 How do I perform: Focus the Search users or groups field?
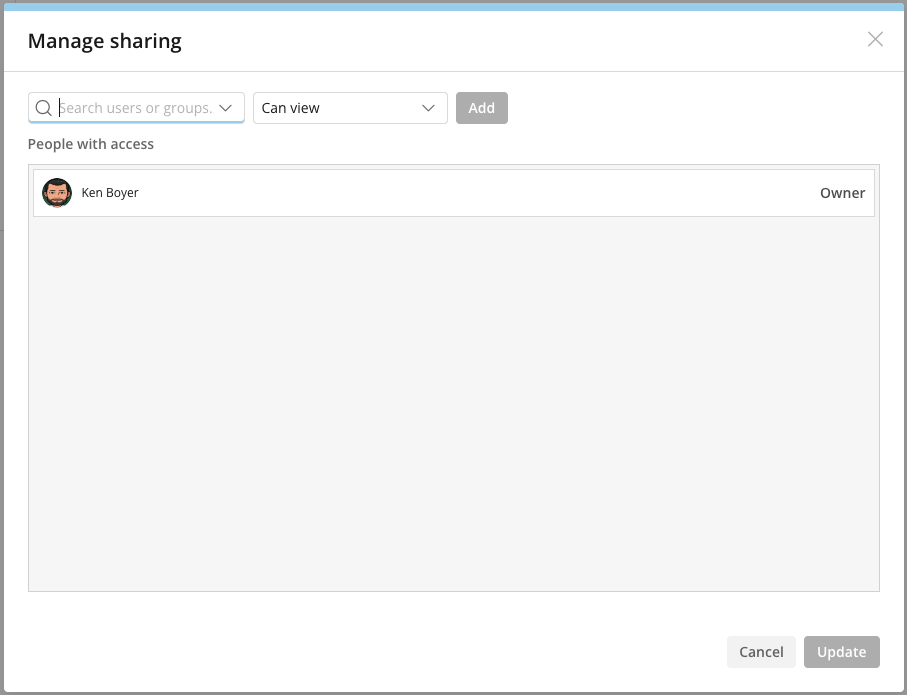[x=136, y=108]
